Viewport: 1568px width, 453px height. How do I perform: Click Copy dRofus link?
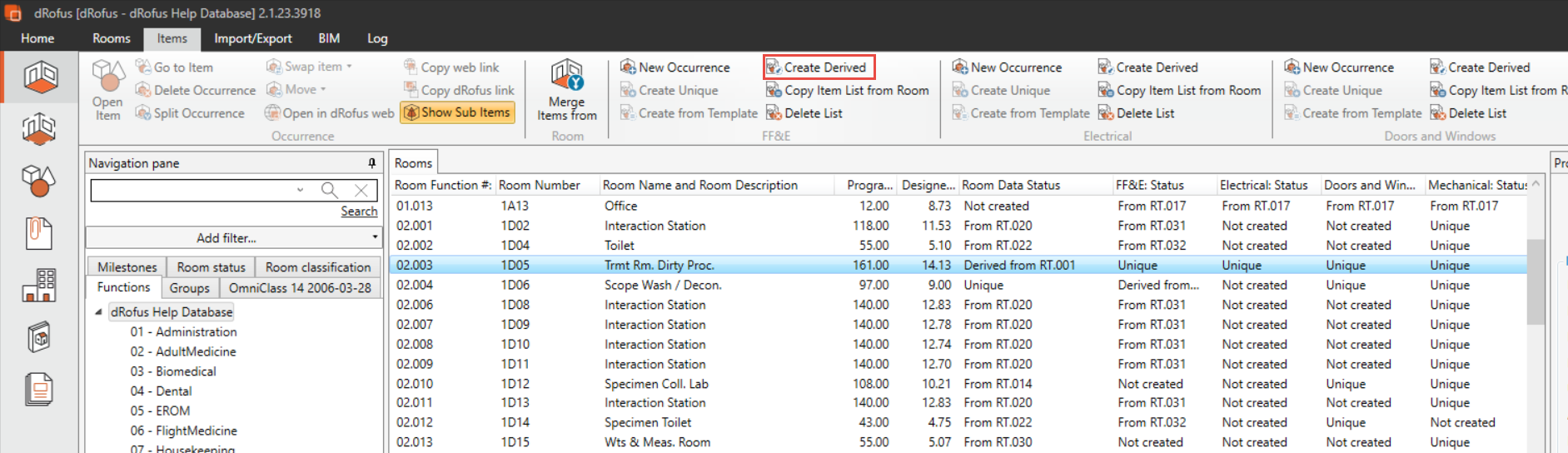(459, 90)
